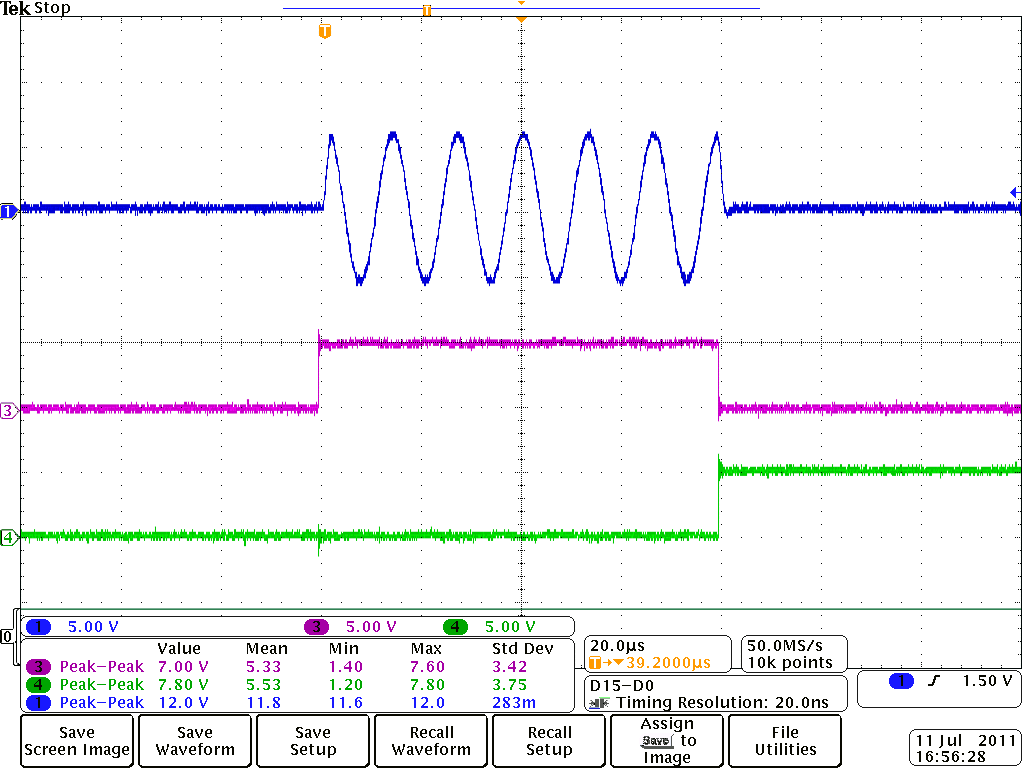
Task: Click the 16:56:28 time display
Action: [x=950, y=757]
